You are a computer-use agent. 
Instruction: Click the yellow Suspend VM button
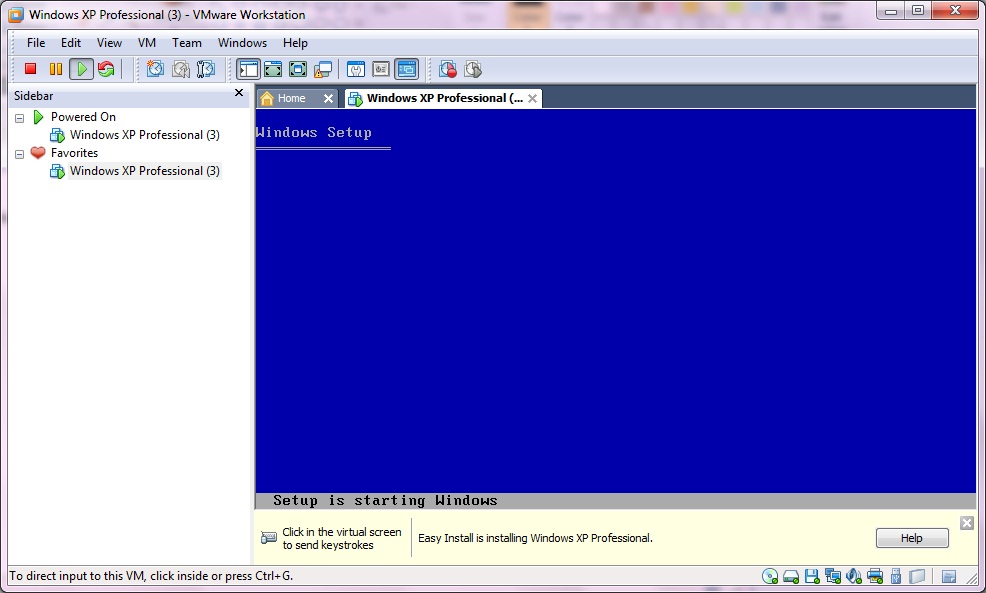click(x=56, y=69)
